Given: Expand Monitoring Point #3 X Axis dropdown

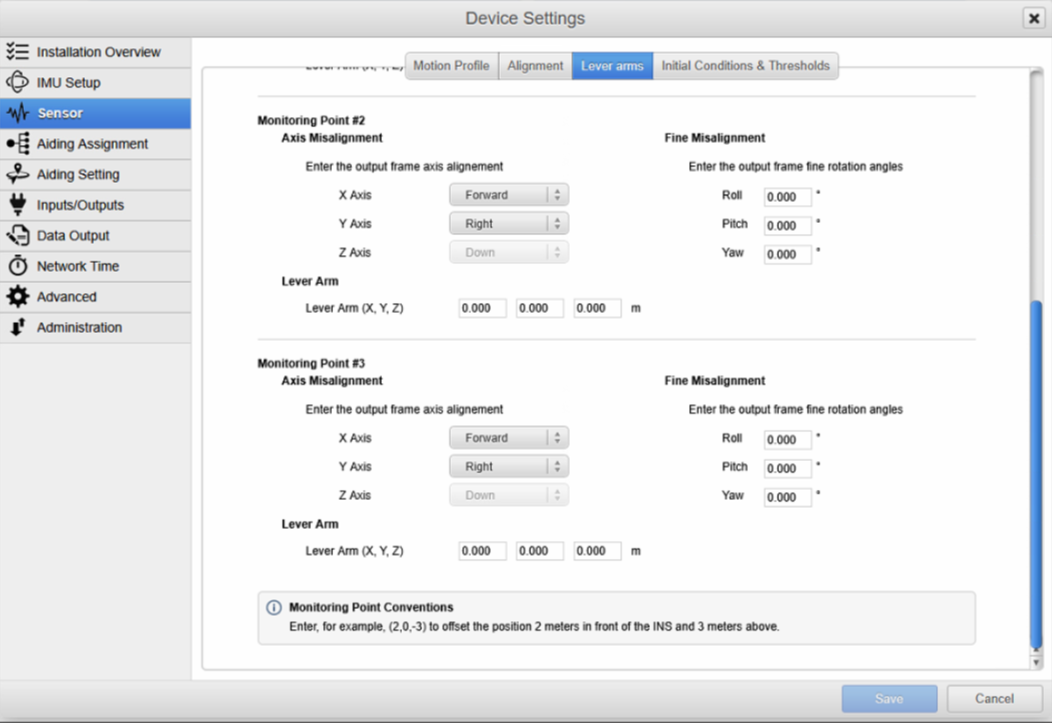Looking at the screenshot, I should [508, 438].
